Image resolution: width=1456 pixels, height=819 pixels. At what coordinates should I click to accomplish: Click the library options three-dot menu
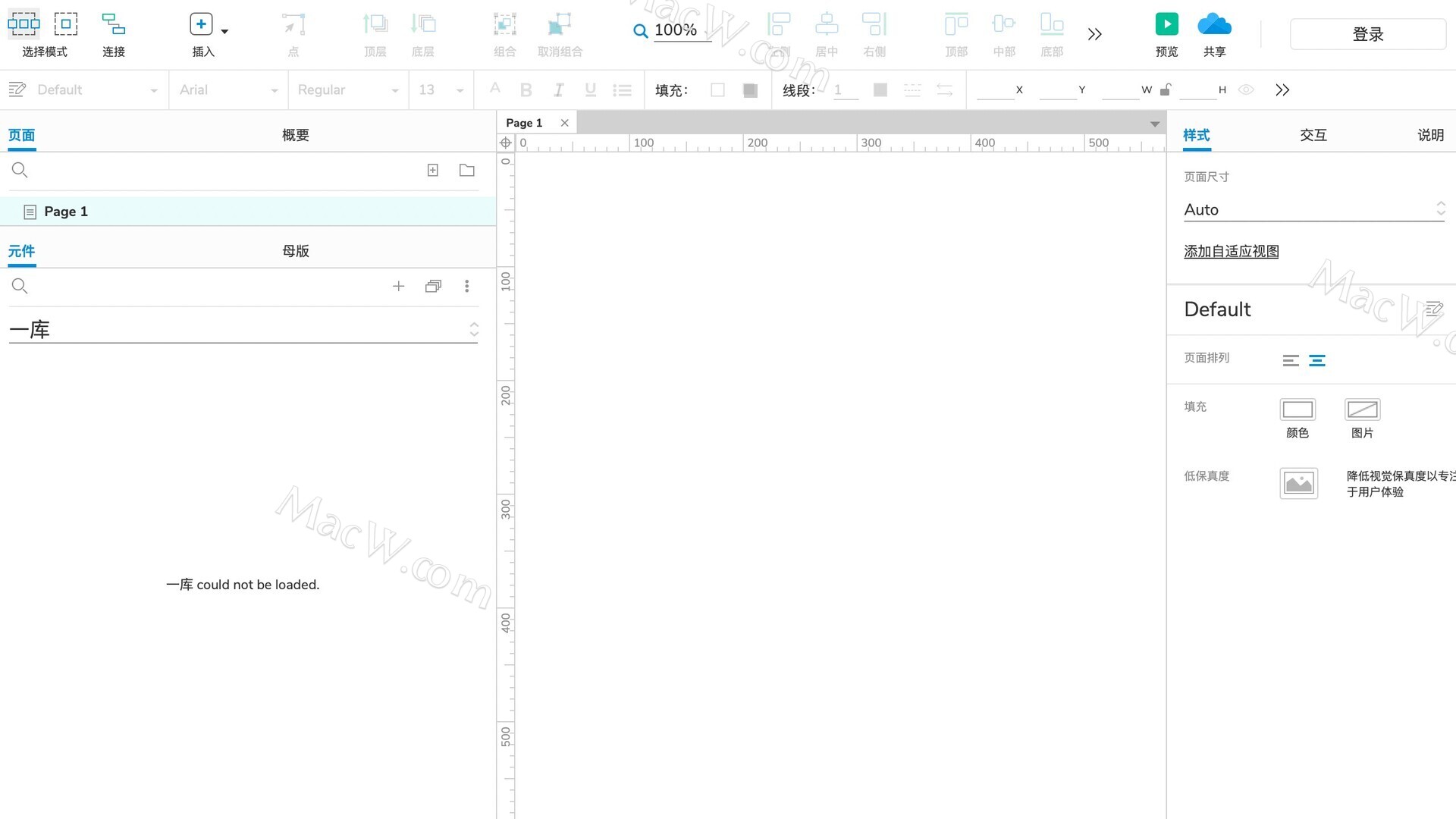click(x=467, y=286)
